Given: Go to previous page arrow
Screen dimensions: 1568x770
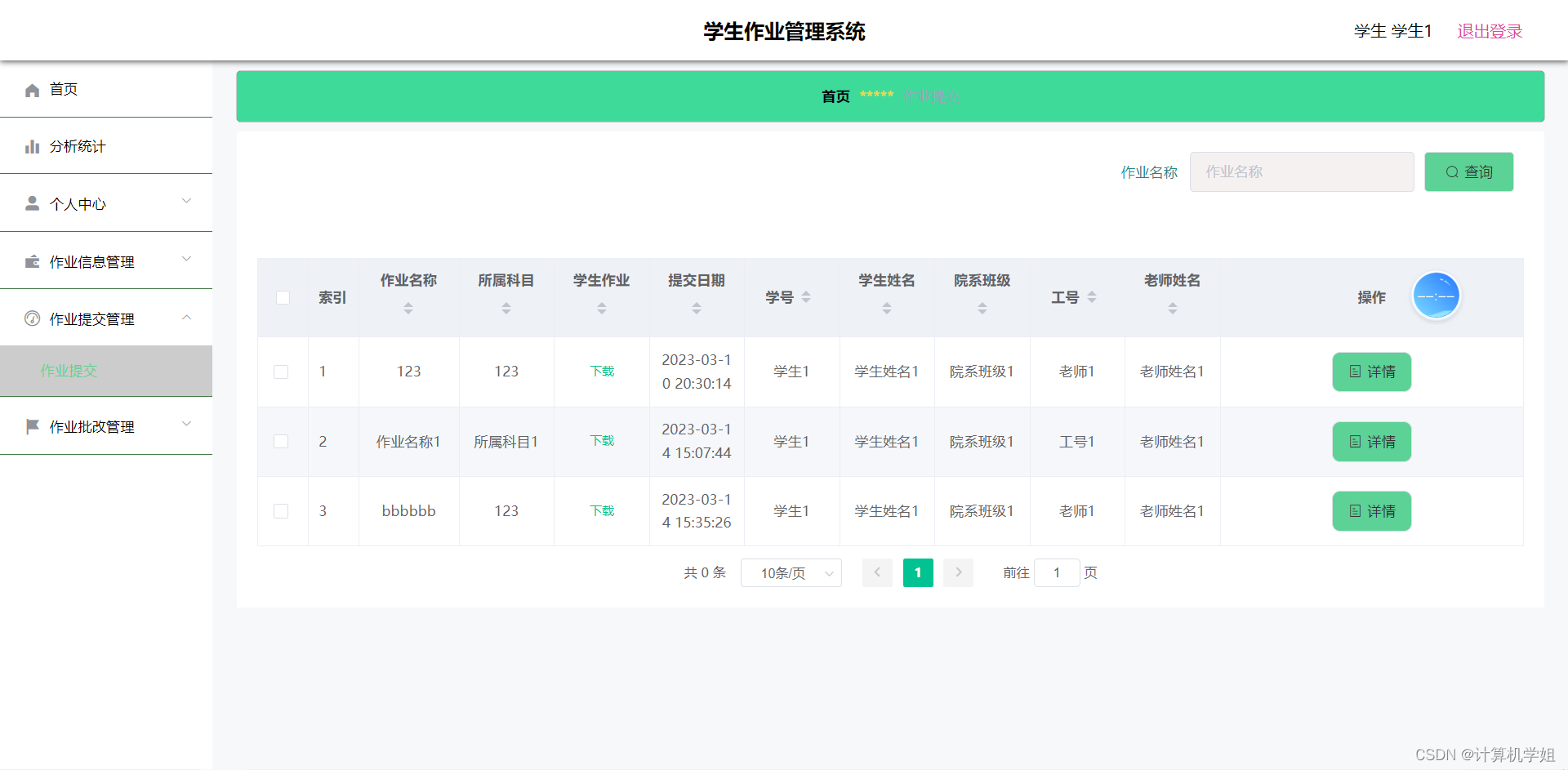Looking at the screenshot, I should tap(877, 572).
